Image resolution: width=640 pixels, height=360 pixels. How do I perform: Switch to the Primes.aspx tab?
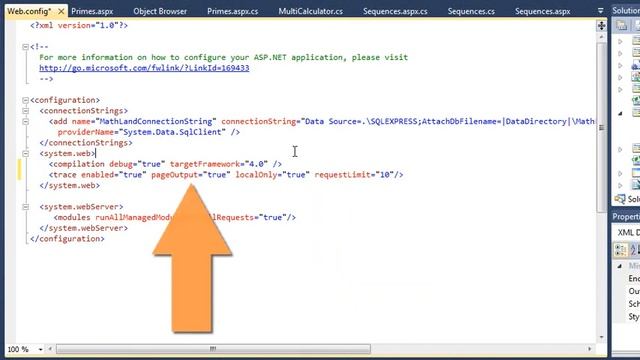[x=92, y=11]
